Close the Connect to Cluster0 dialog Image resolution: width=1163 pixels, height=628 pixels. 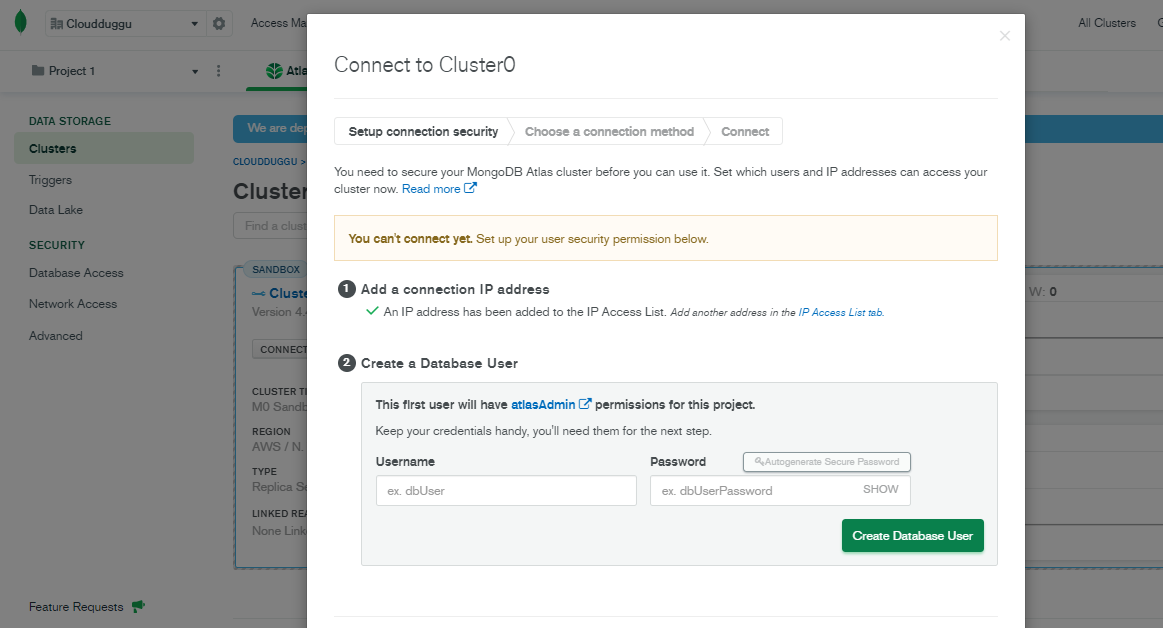(1004, 36)
